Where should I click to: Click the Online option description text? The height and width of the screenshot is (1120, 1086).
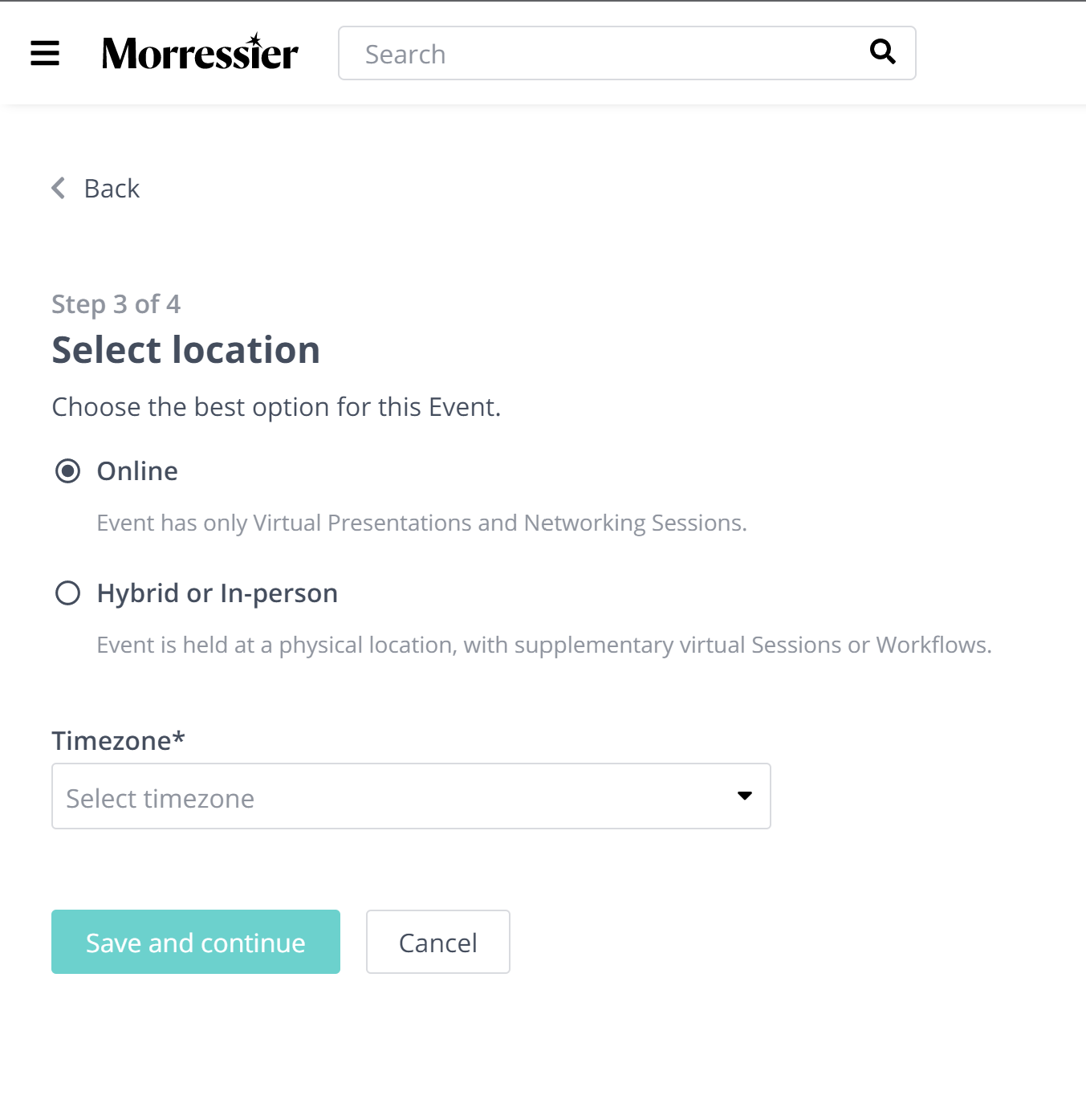(x=422, y=523)
